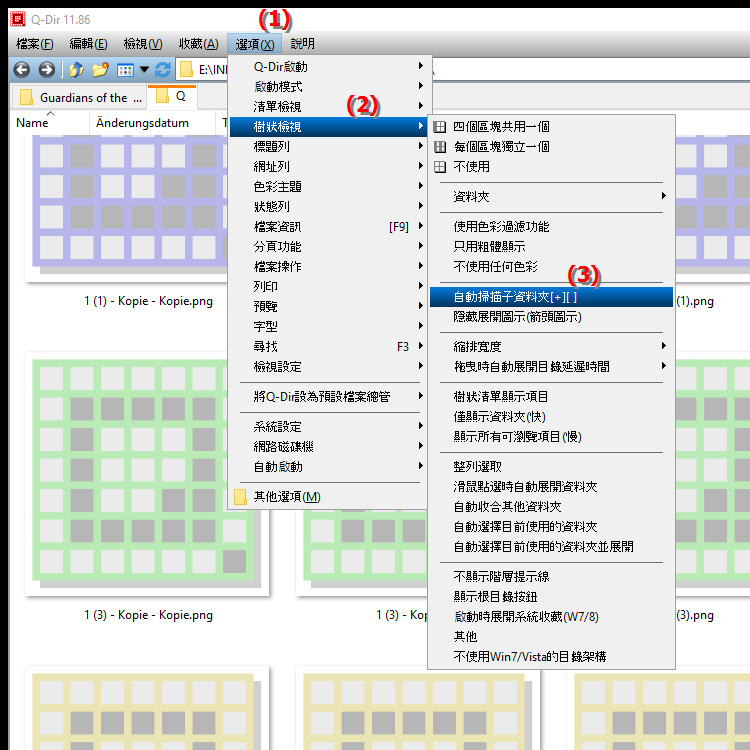Select 僅顯示資料夾(快) option

[551, 417]
